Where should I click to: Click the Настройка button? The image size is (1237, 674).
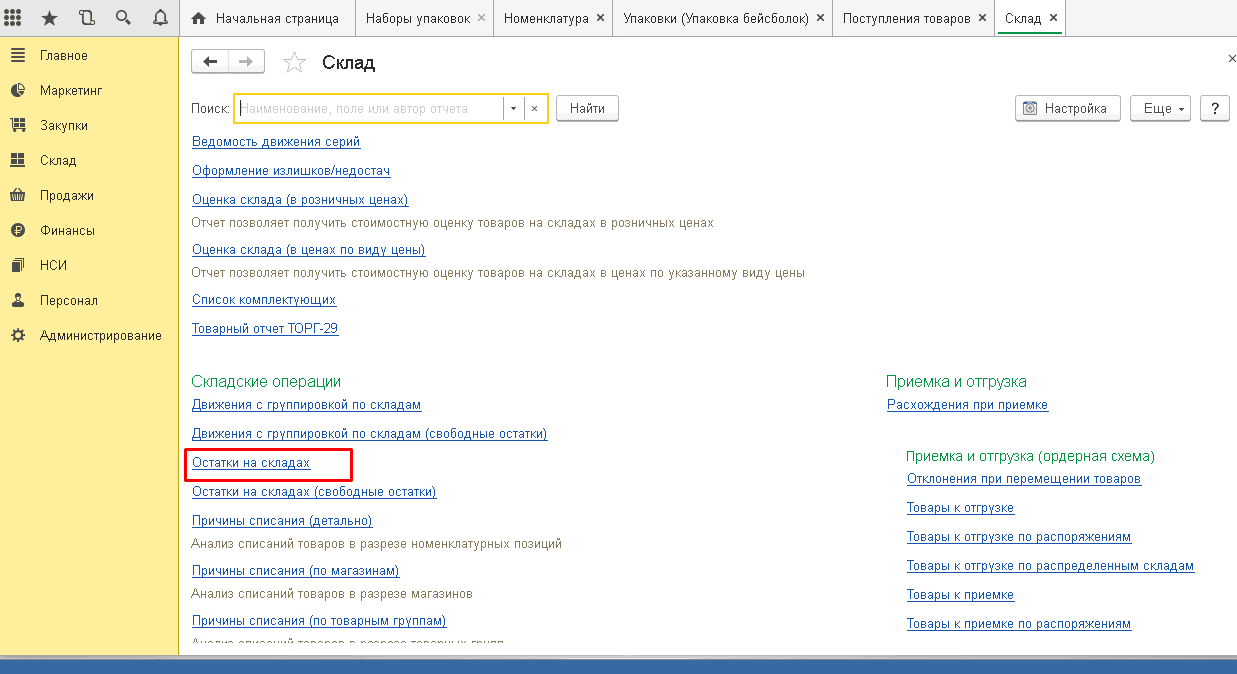[1066, 109]
